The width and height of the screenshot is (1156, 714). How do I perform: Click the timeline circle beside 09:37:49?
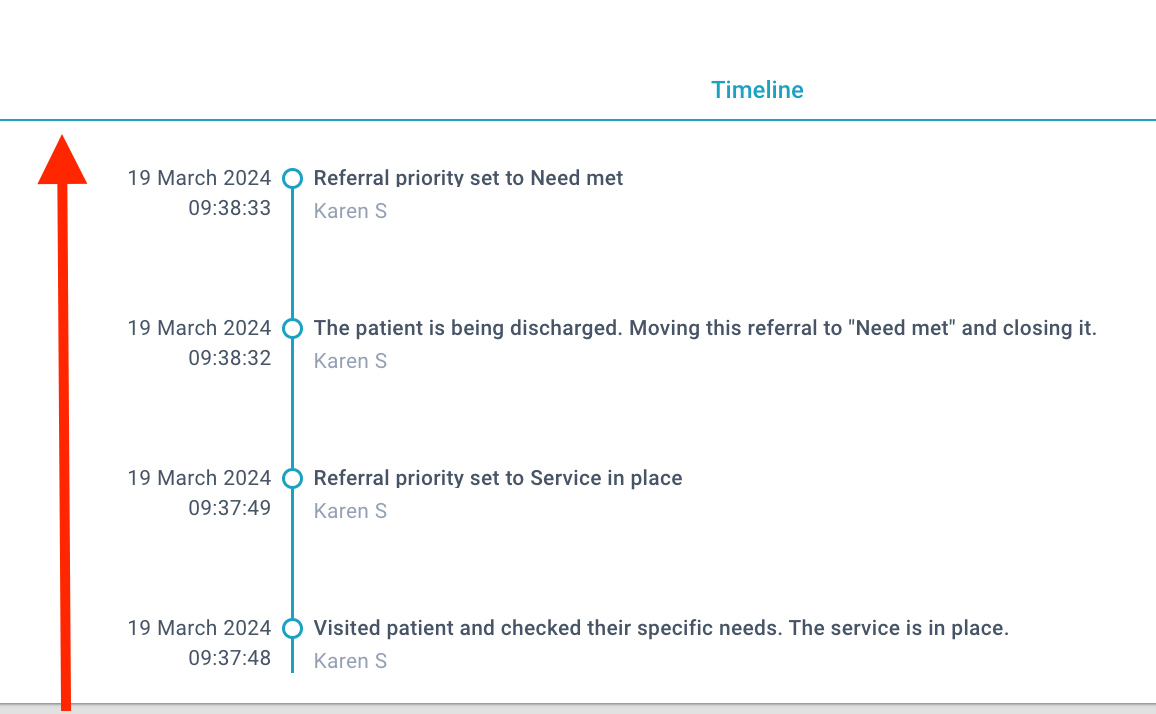293,478
